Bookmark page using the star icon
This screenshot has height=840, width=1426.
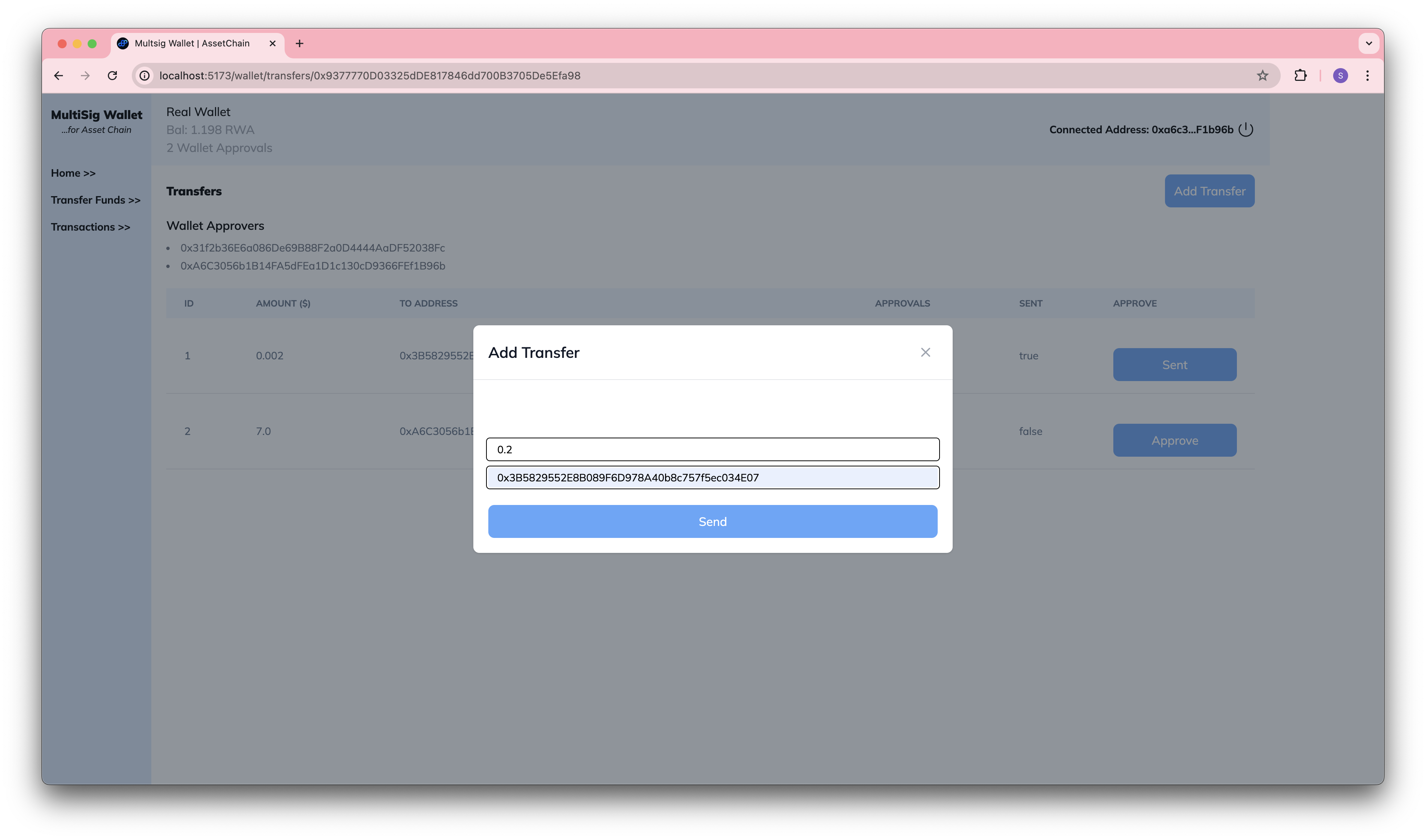tap(1262, 75)
